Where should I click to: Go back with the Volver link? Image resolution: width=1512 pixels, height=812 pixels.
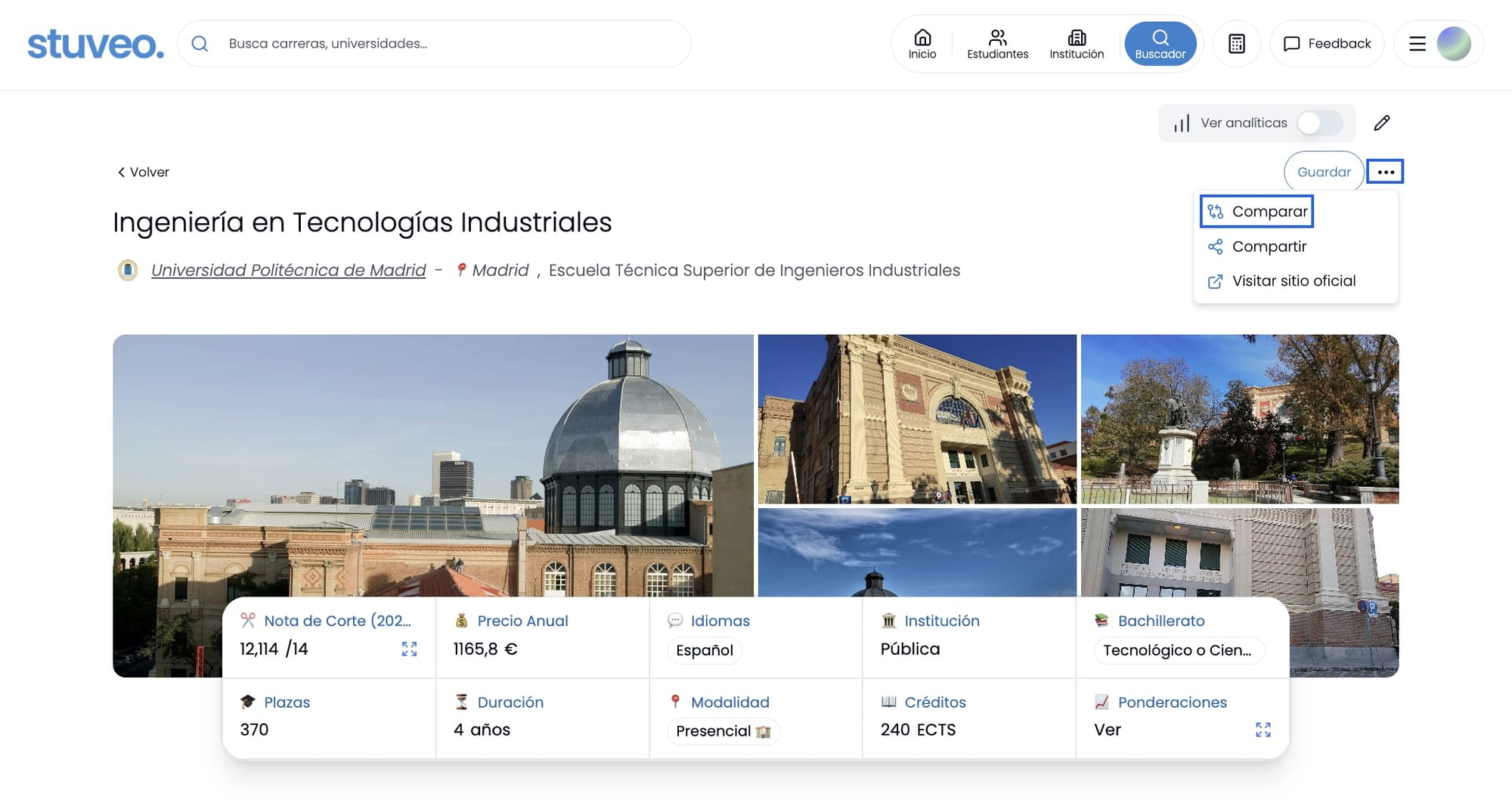click(x=143, y=172)
